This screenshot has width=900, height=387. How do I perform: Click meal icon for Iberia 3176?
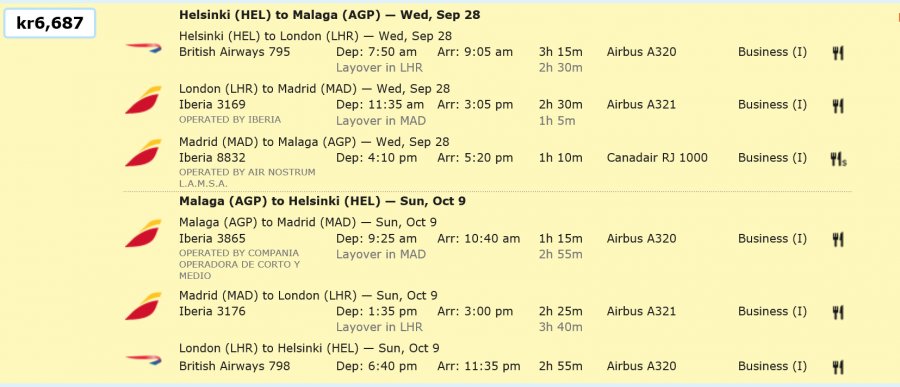point(837,312)
